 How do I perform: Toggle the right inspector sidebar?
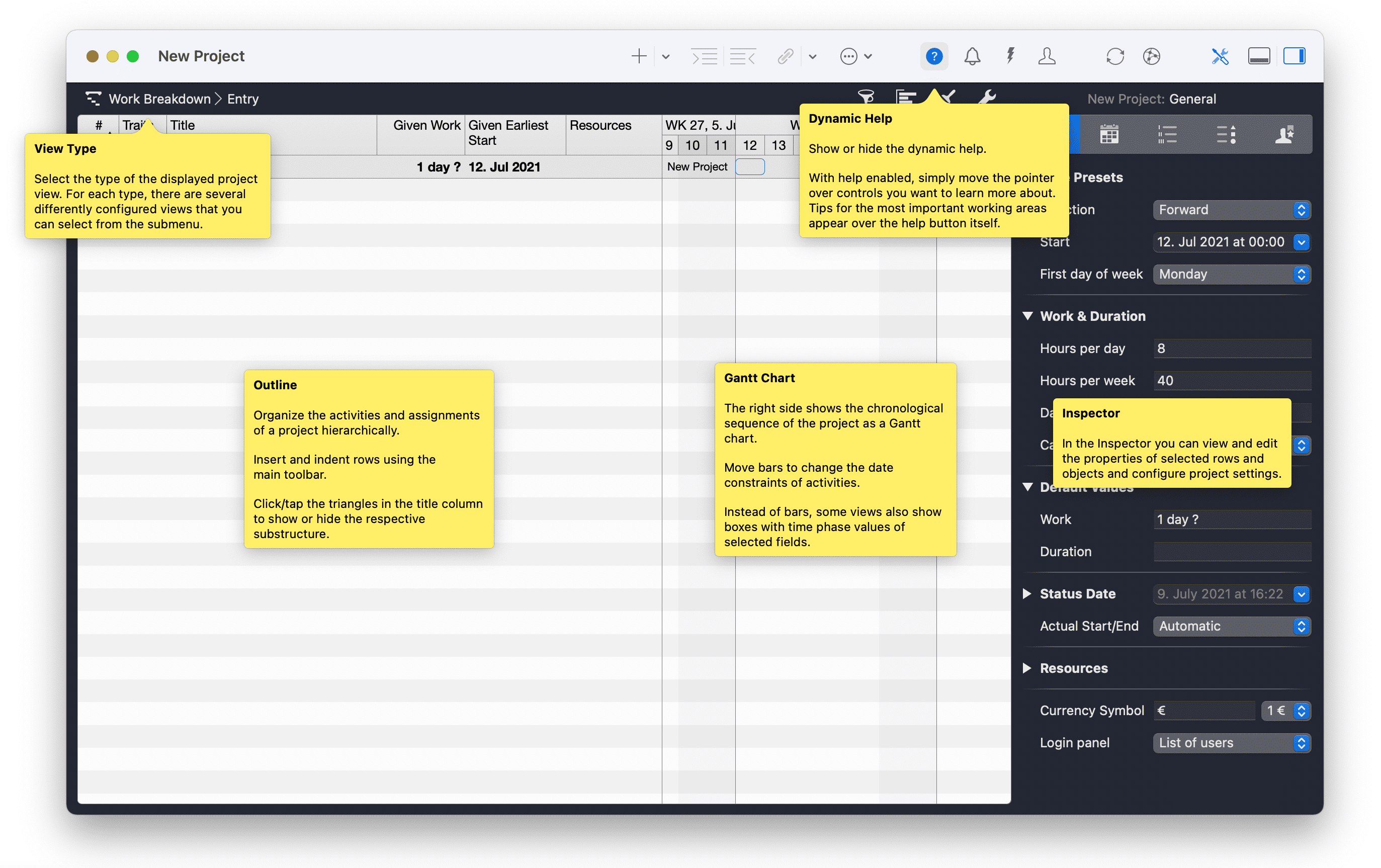point(1294,56)
